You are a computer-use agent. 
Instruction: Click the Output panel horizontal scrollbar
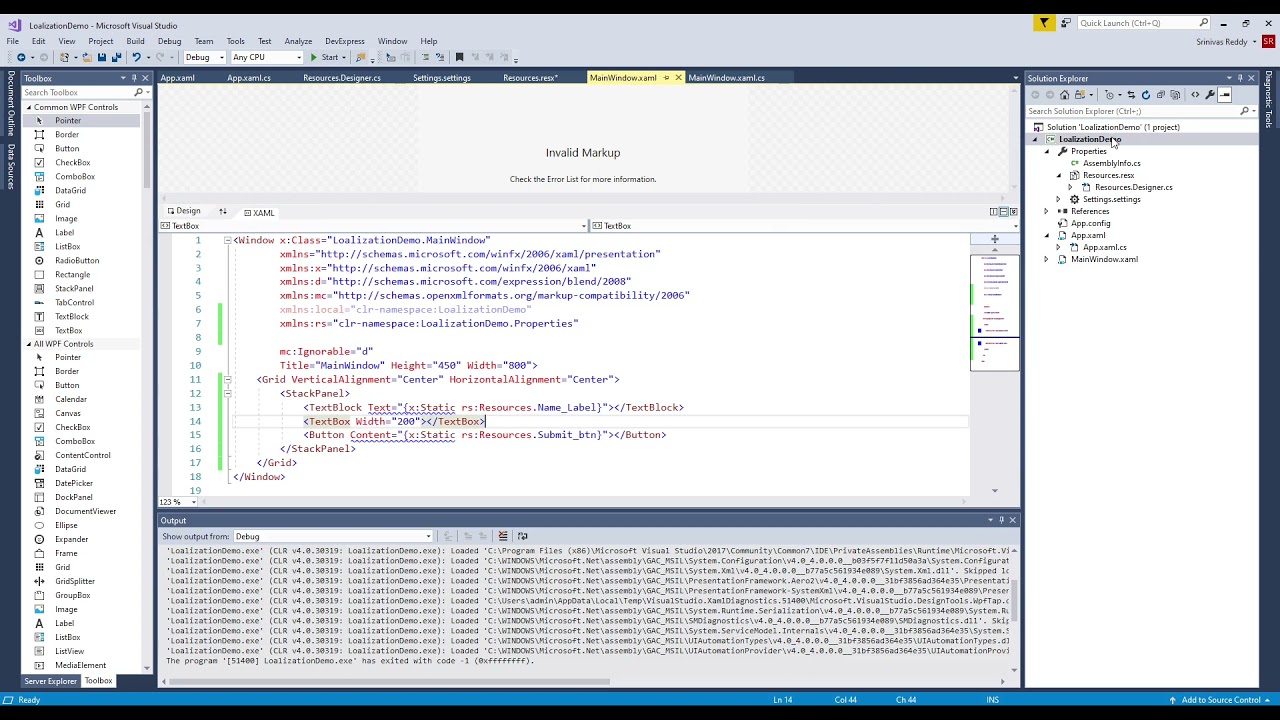coord(390,682)
